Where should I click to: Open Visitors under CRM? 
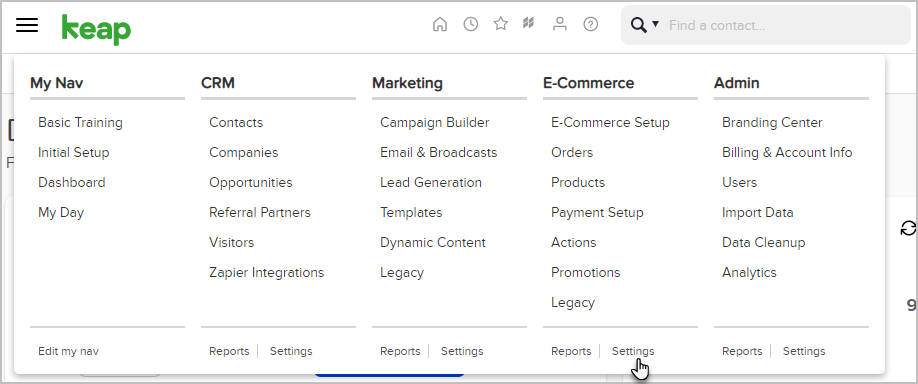[231, 242]
